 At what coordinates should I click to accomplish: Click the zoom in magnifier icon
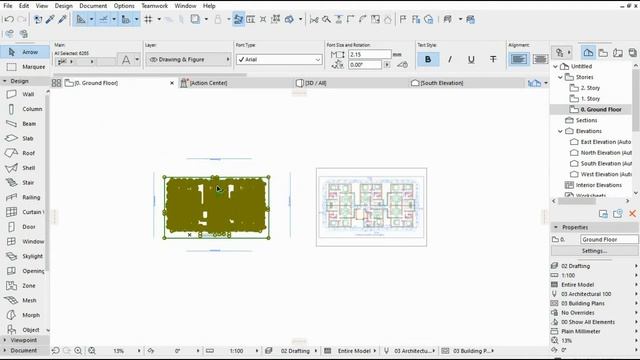(78, 351)
